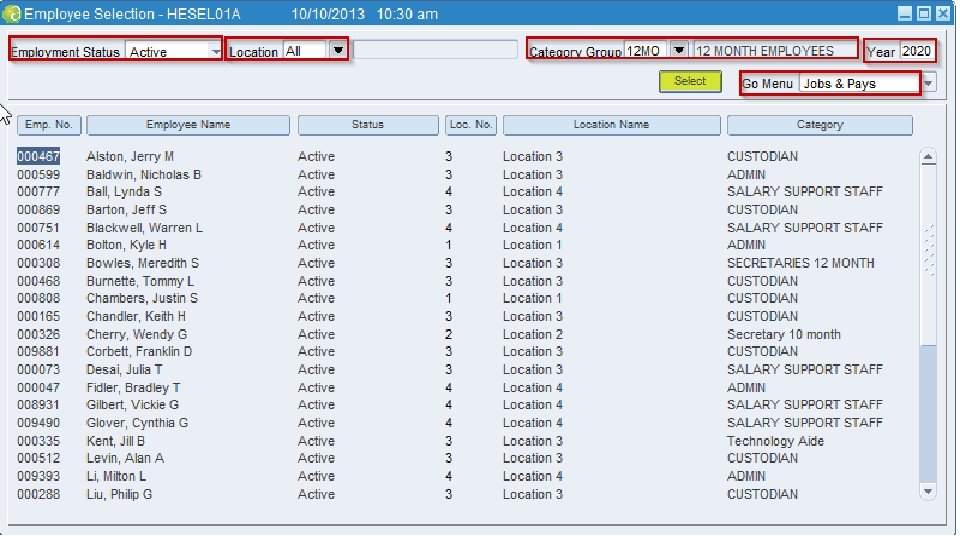
Task: Select employee Chandler, Keith H
Action: (x=136, y=317)
